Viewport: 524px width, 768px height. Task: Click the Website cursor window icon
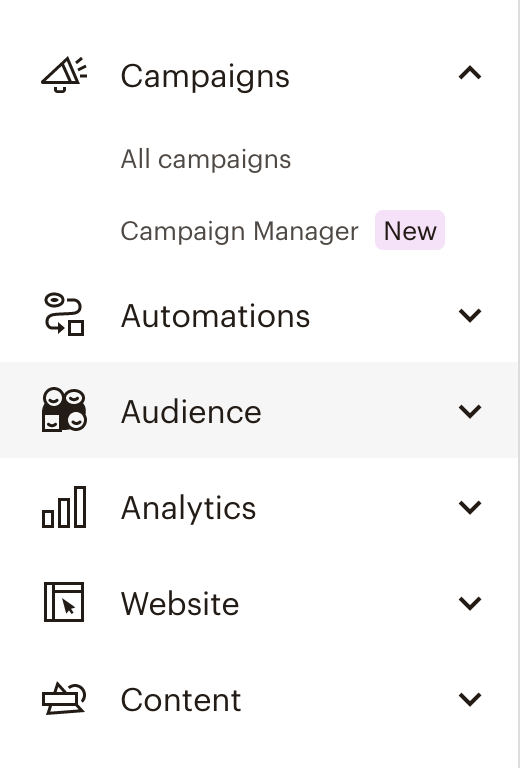(x=64, y=602)
